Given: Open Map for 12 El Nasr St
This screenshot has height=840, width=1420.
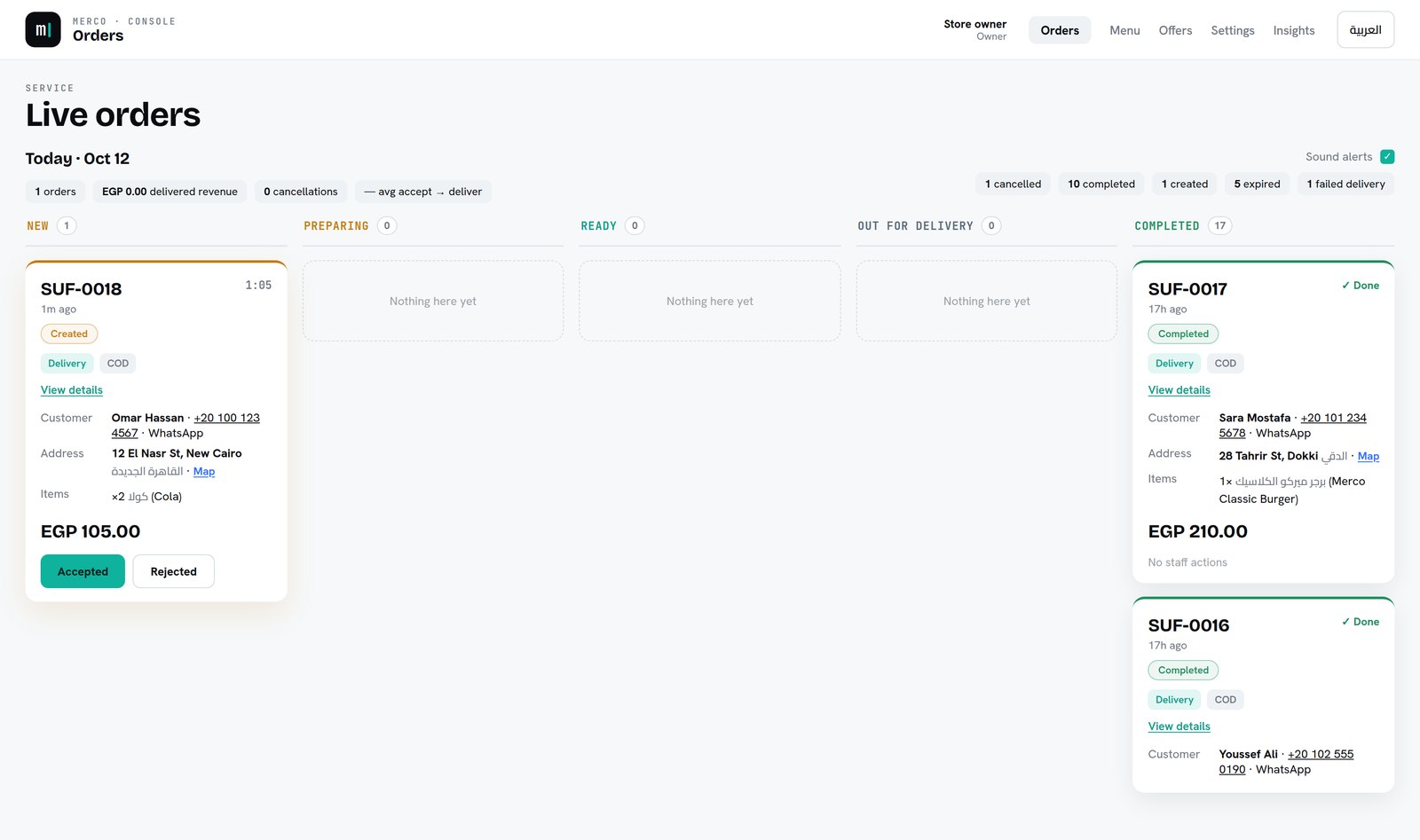Looking at the screenshot, I should pos(204,472).
